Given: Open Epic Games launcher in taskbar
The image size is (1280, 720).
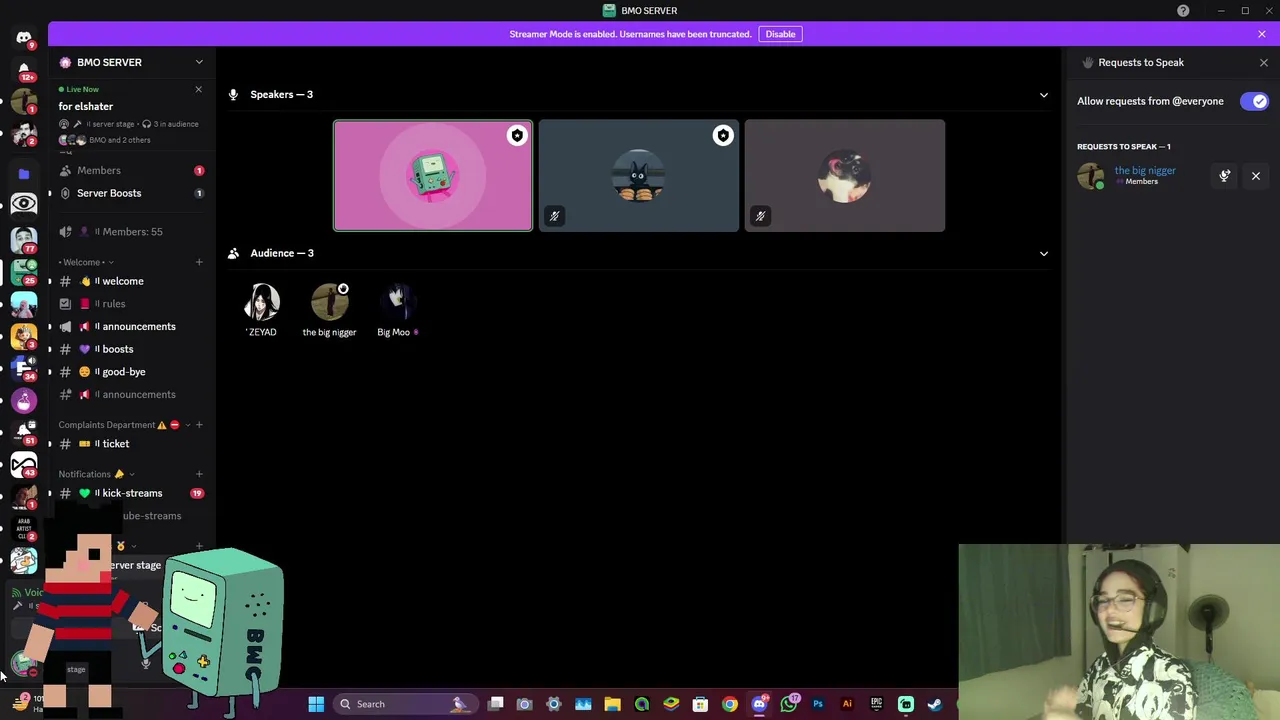Looking at the screenshot, I should (x=876, y=704).
